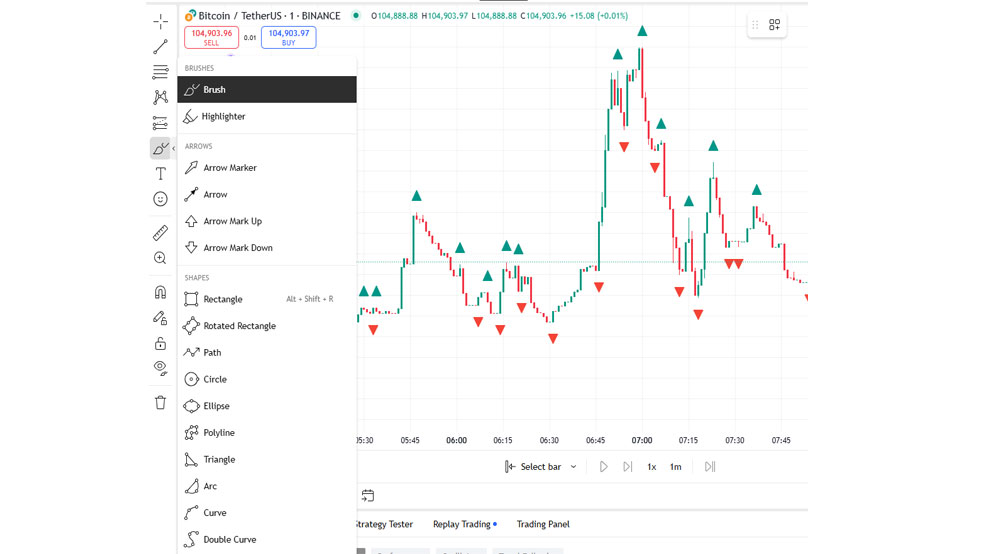Select the Ellipse shape

pos(267,406)
